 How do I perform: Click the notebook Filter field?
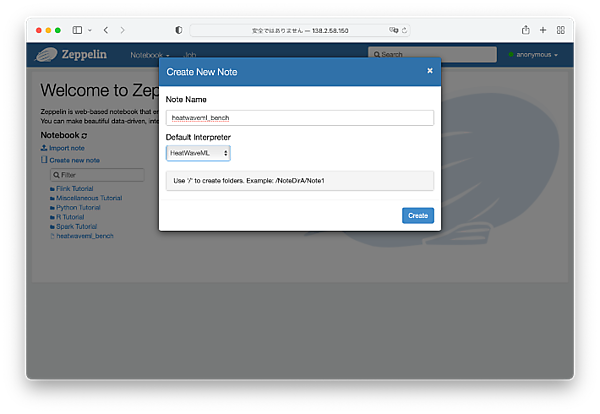[97, 175]
